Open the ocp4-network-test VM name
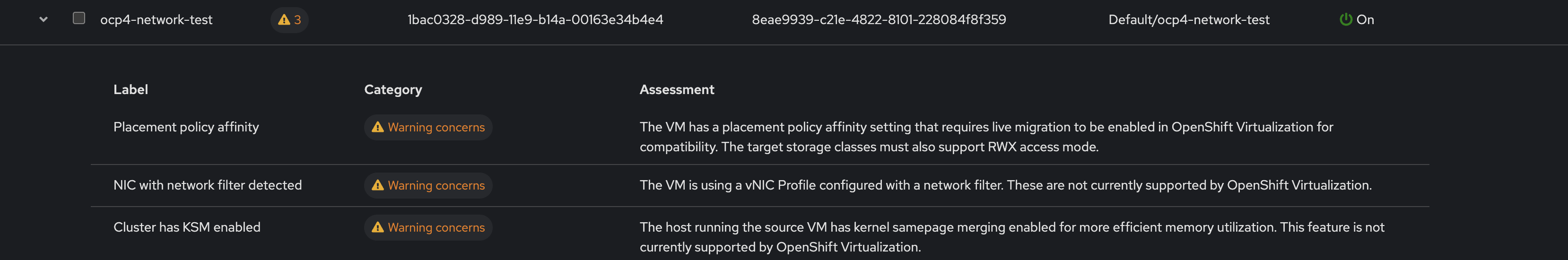Viewport: 1568px width, 260px height. tap(156, 19)
